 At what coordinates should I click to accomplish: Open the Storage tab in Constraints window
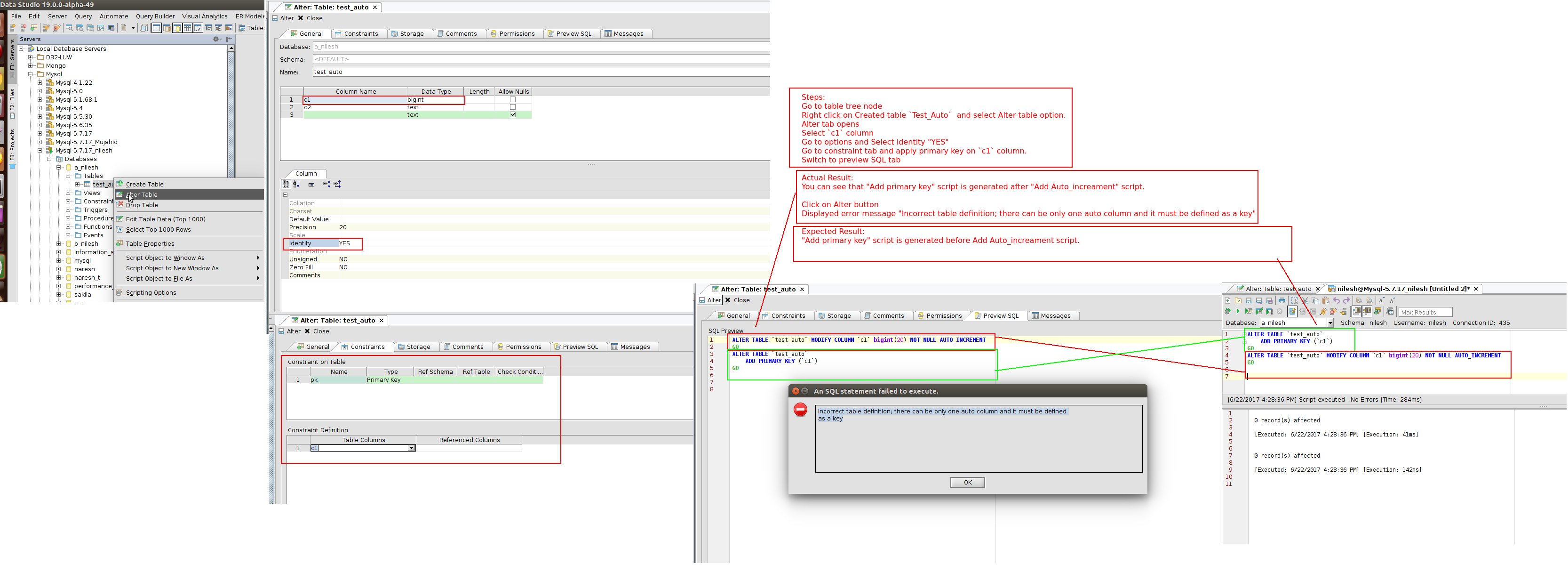(414, 347)
